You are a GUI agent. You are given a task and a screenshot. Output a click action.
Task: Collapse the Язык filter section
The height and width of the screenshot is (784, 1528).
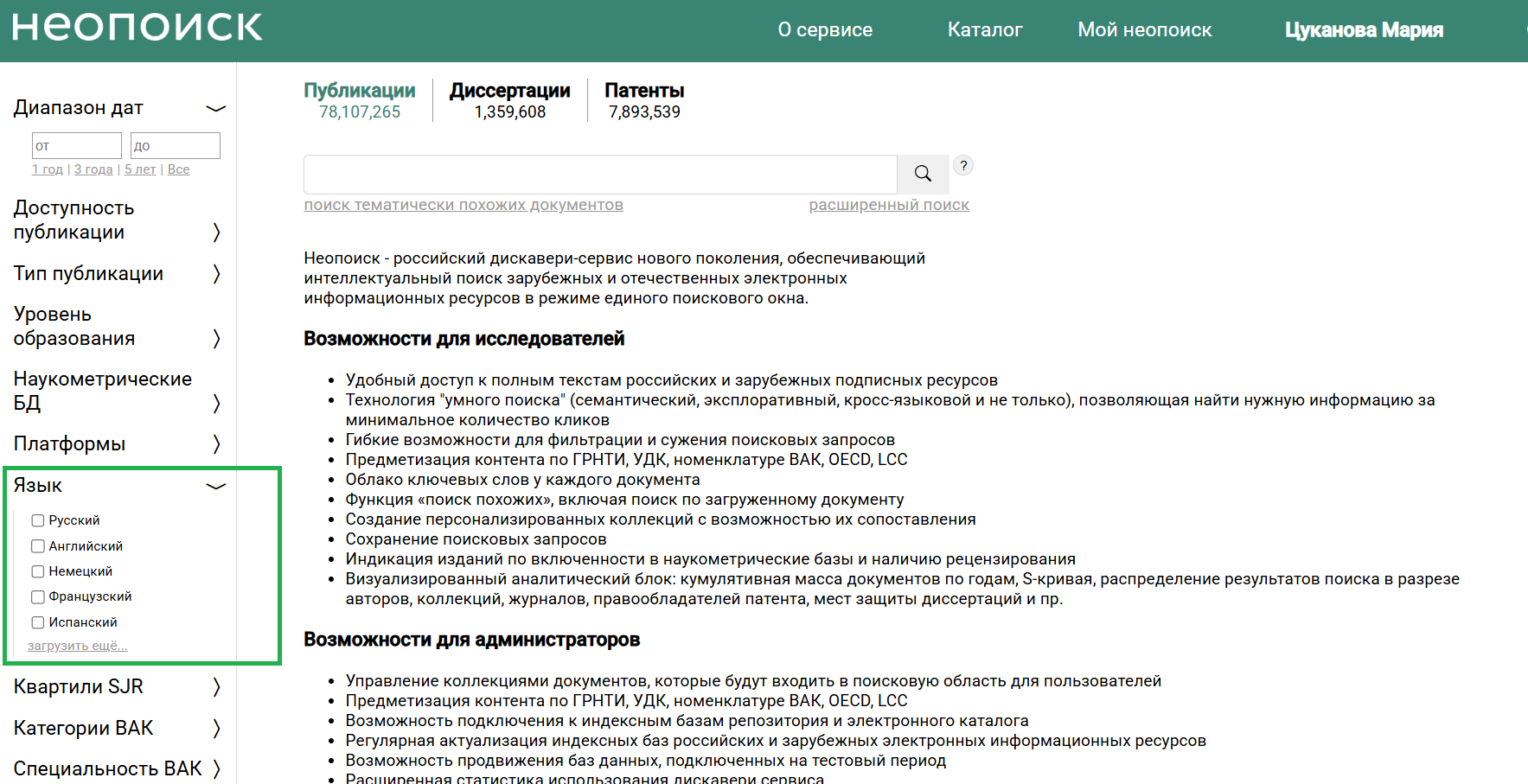tap(215, 486)
